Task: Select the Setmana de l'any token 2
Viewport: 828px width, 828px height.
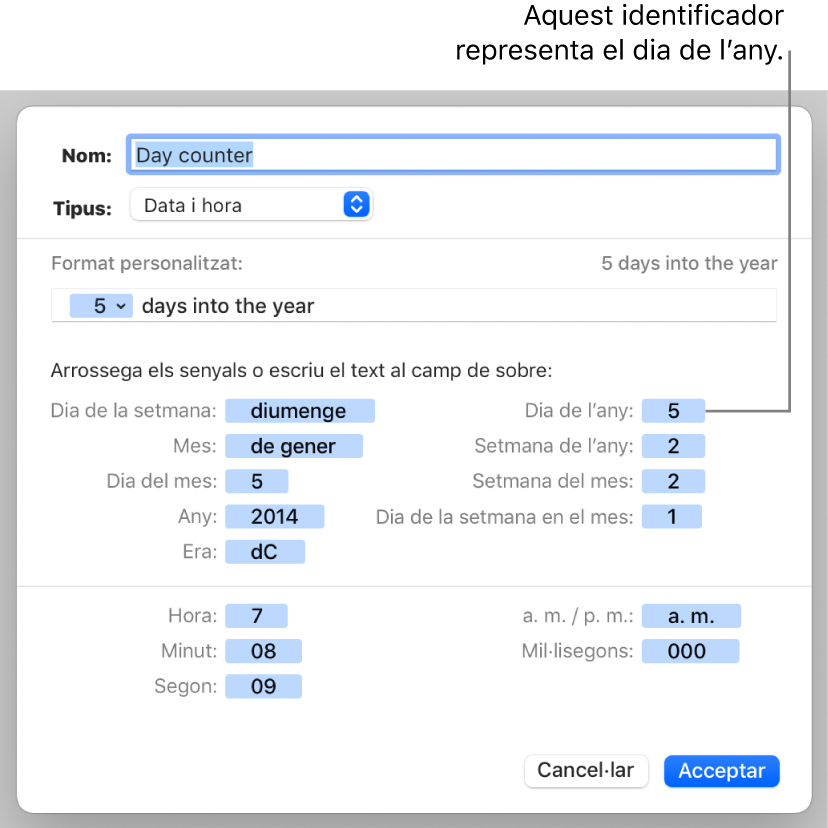Action: pos(673,446)
